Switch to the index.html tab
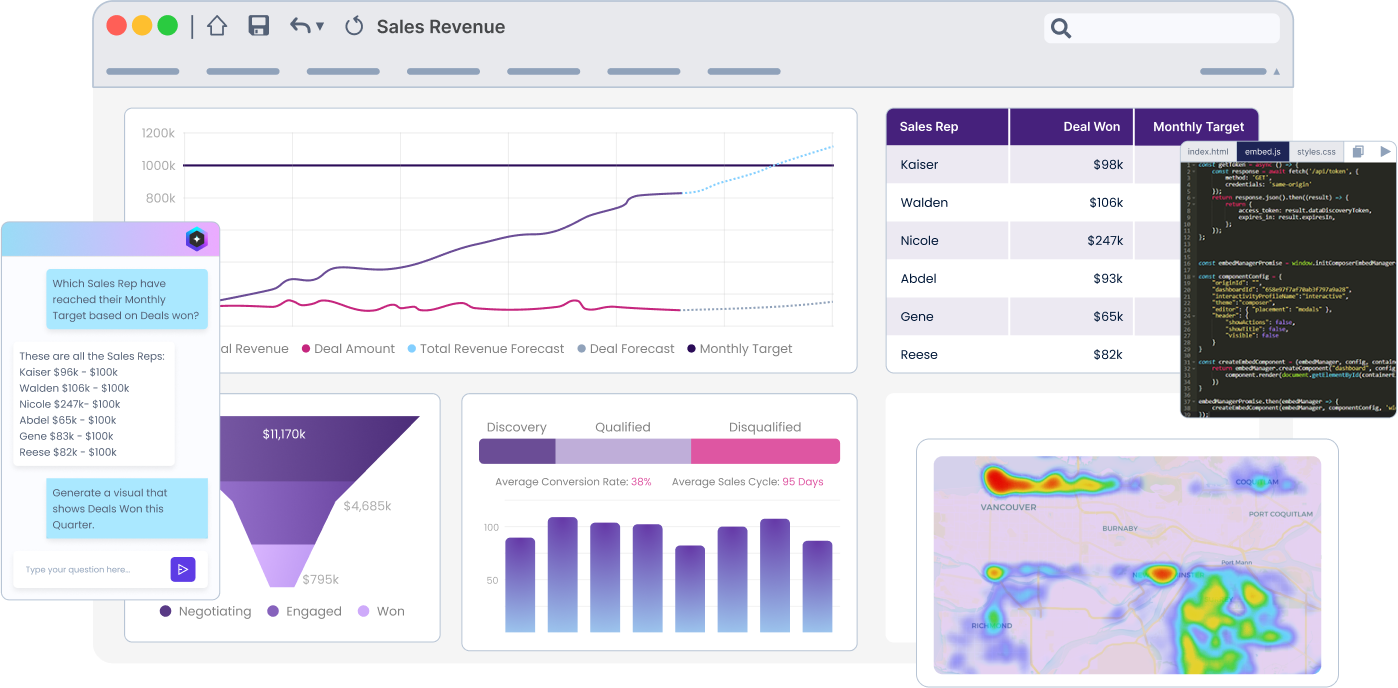1398x688 pixels. point(1208,152)
